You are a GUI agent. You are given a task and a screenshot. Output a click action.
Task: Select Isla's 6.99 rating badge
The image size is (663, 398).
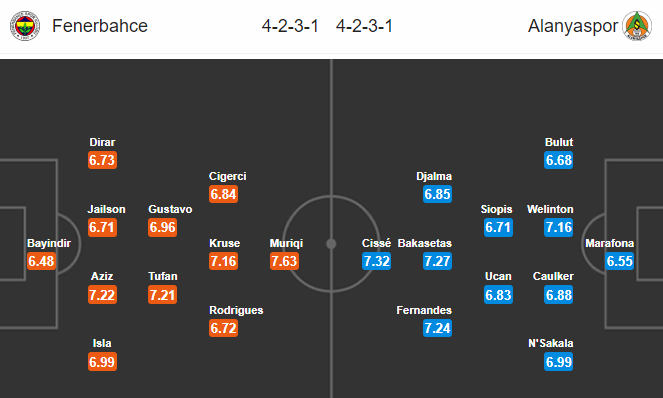pos(102,362)
